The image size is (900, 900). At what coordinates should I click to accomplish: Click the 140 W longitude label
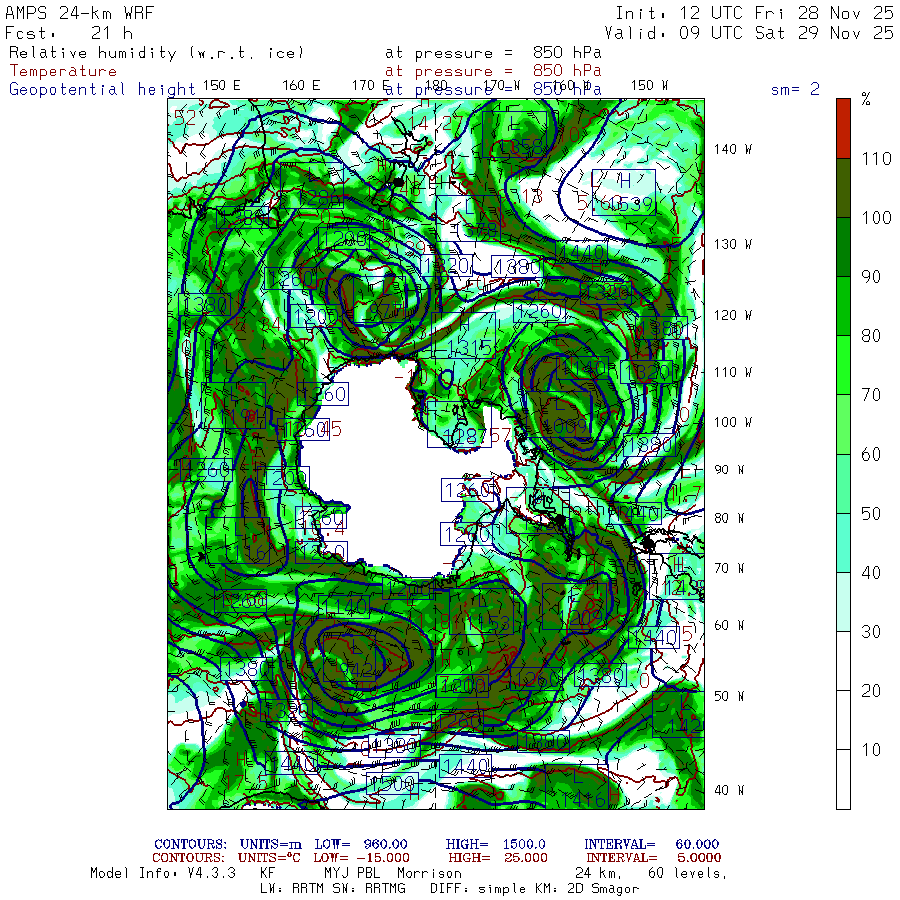point(732,149)
